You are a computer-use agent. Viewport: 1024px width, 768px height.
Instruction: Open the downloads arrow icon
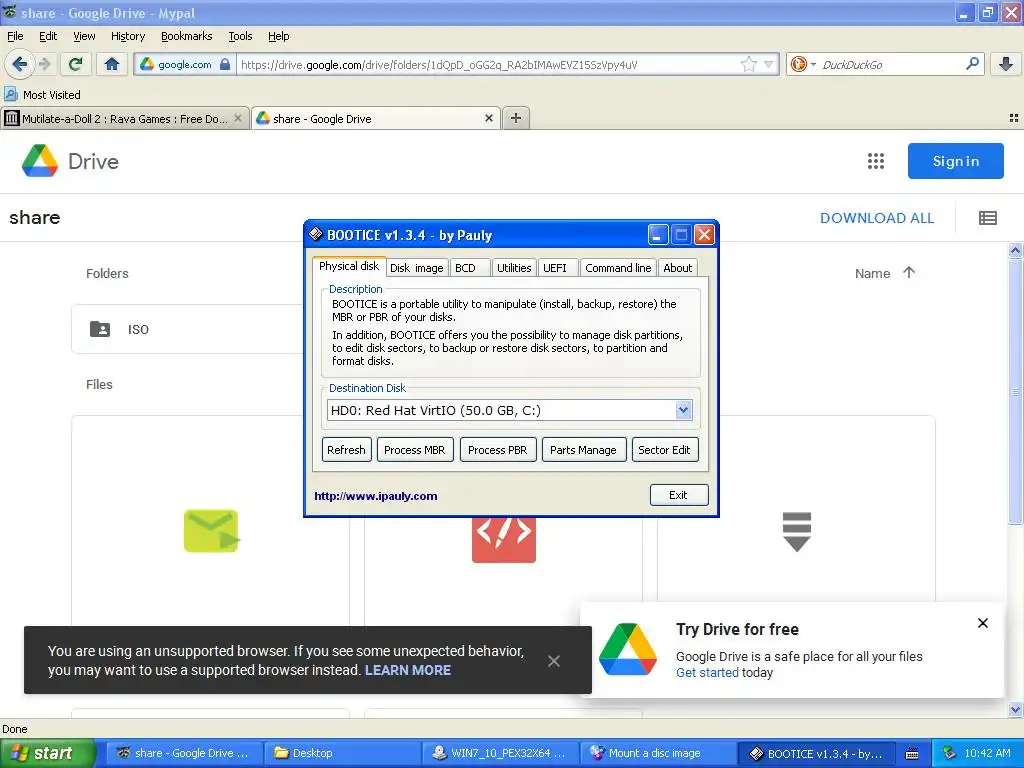[1006, 64]
